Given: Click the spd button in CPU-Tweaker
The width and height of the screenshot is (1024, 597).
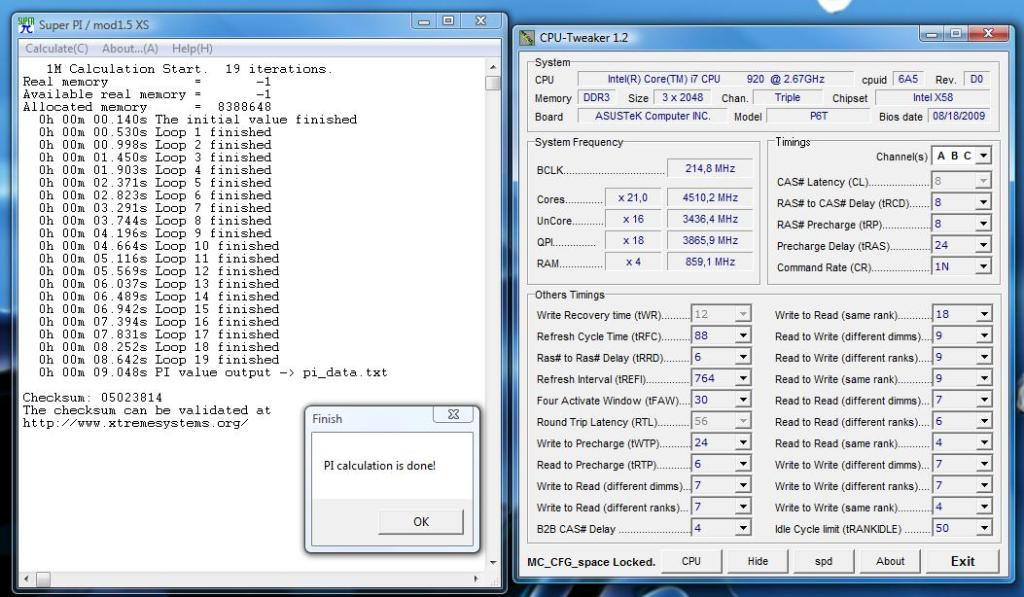Looking at the screenshot, I should [x=824, y=561].
